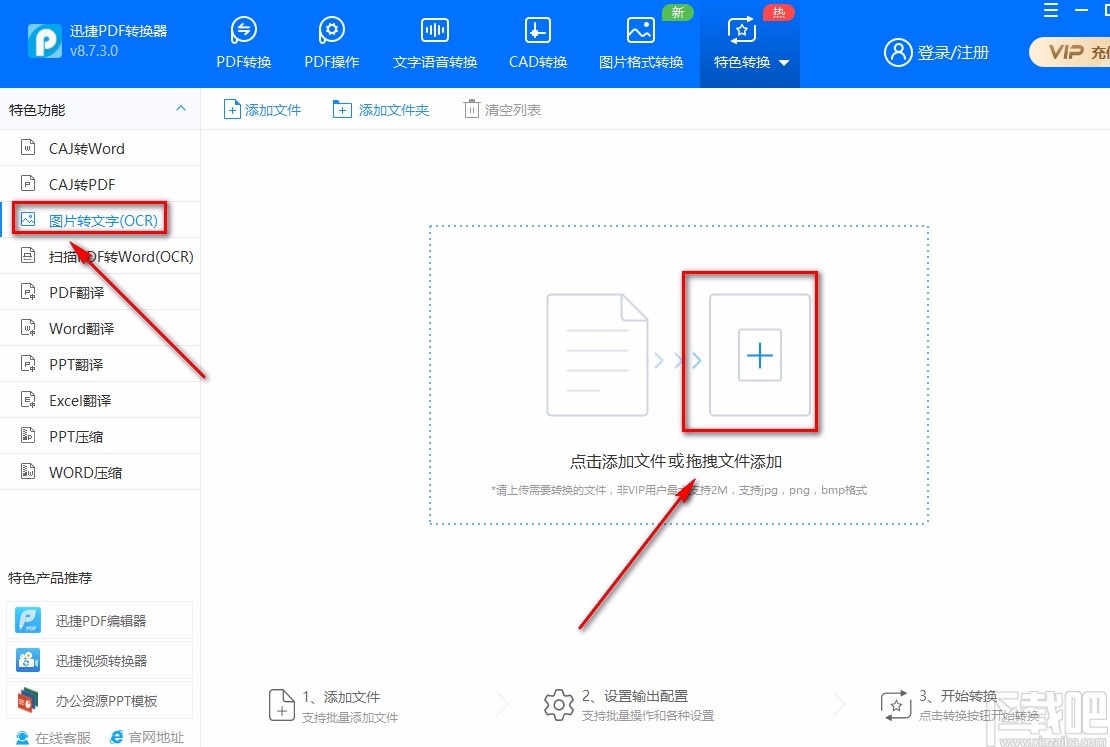Click the 清空列表 trash icon
The width and height of the screenshot is (1110, 747).
click(x=470, y=110)
